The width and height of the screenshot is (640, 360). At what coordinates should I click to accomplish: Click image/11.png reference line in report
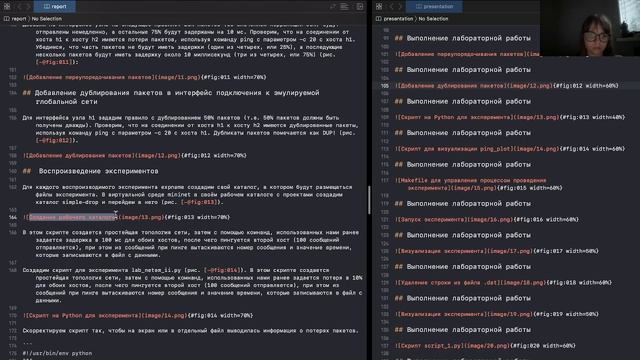coord(144,77)
